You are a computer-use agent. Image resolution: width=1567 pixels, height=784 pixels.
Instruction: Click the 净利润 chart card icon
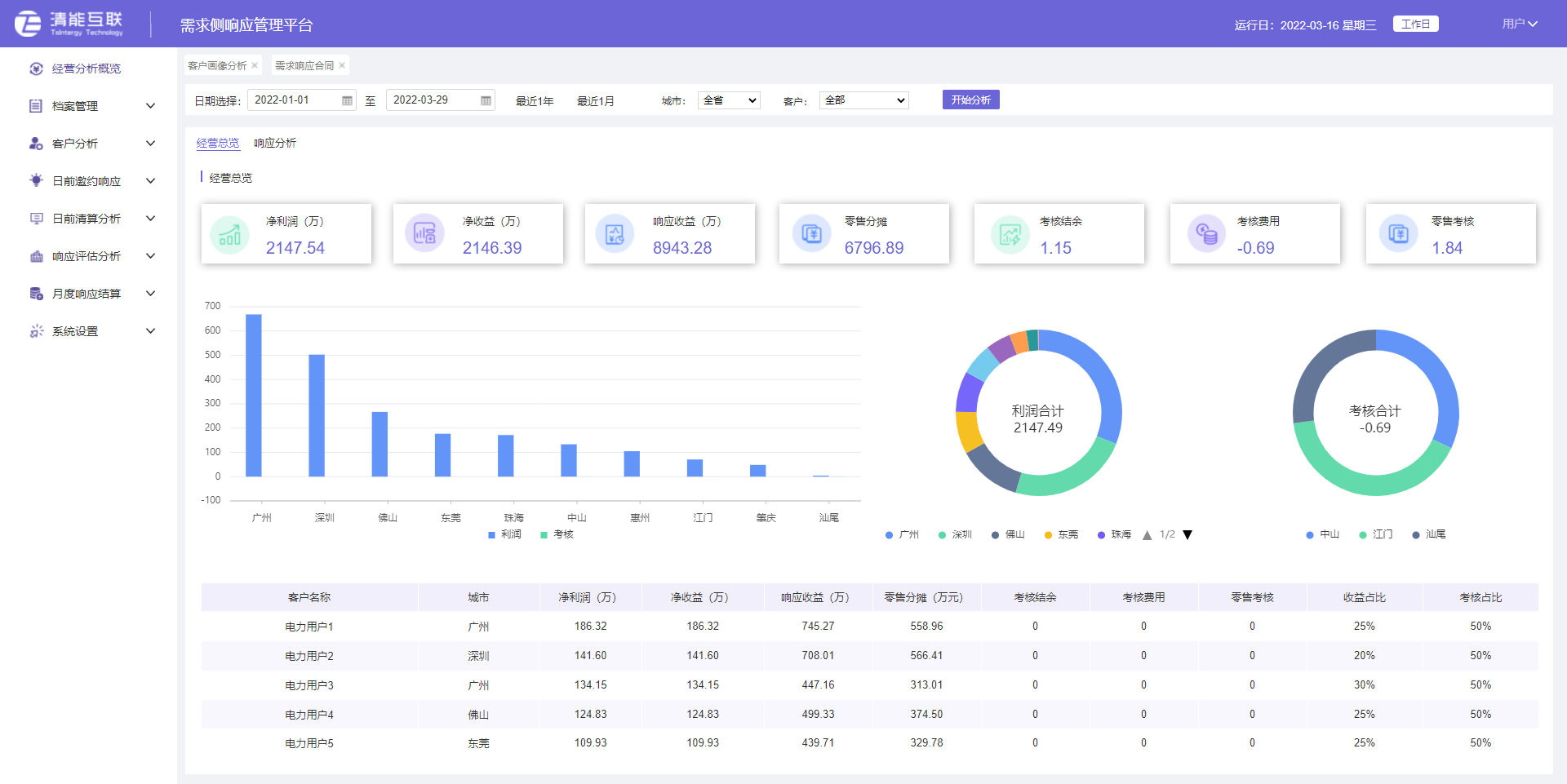(229, 234)
